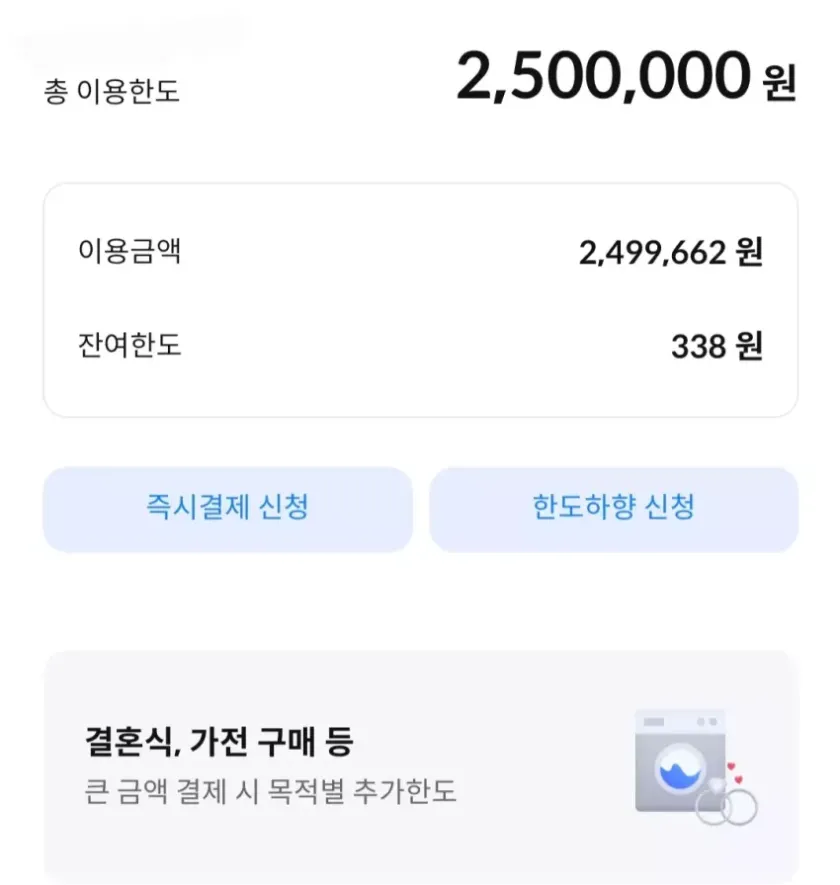Tap the small red hearts
Image resolution: width=840 pixels, height=885 pixels.
pyautogui.click(x=735, y=772)
